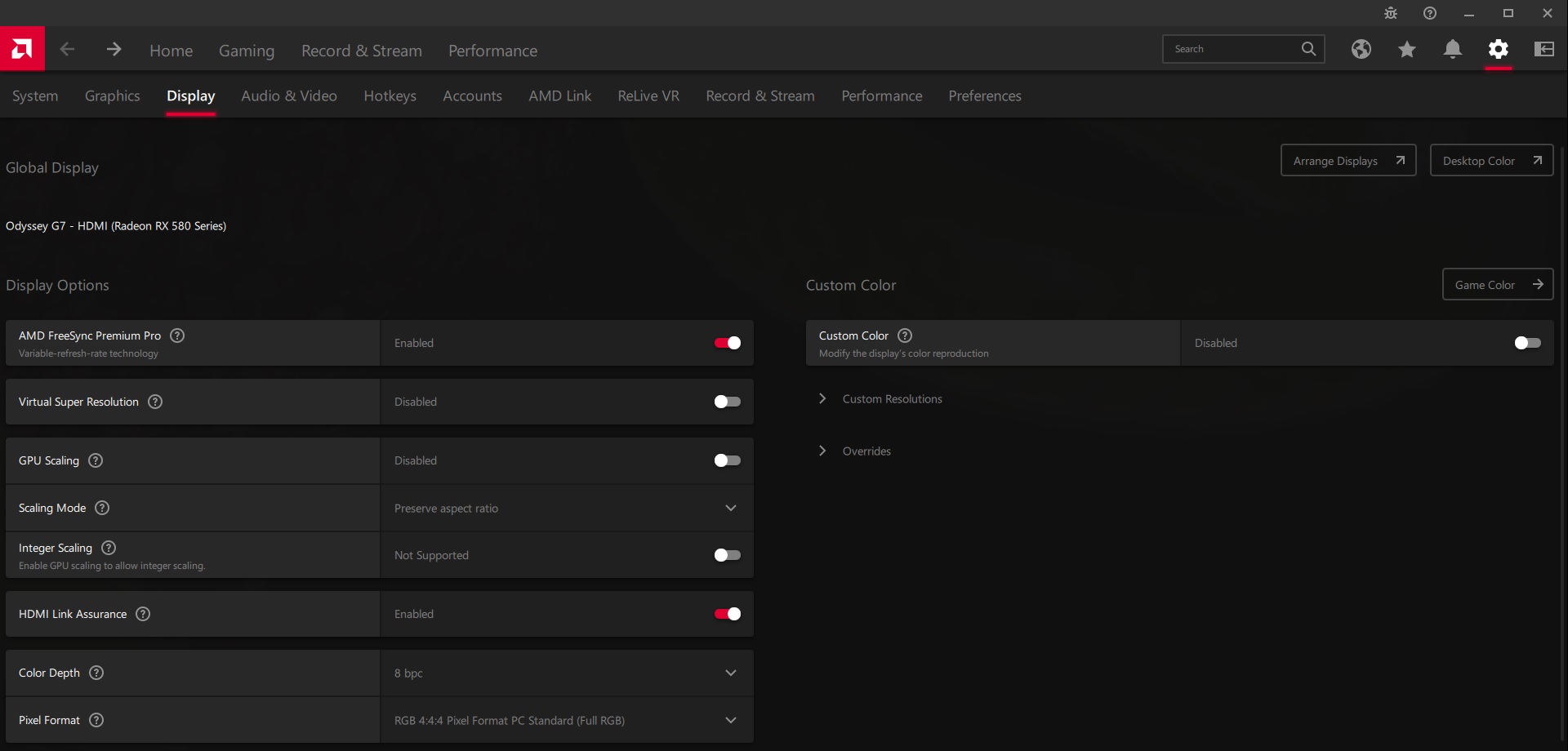Image resolution: width=1568 pixels, height=751 pixels.
Task: Switch to System tab
Action: click(x=35, y=96)
